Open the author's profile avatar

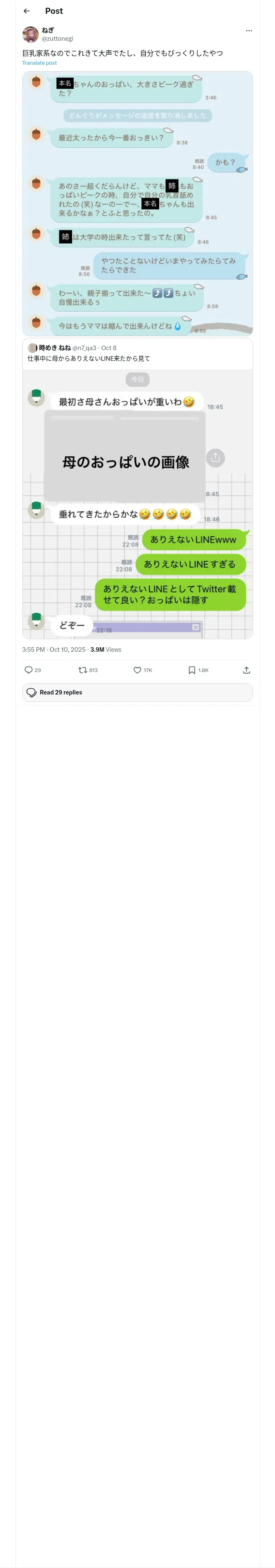click(x=31, y=34)
